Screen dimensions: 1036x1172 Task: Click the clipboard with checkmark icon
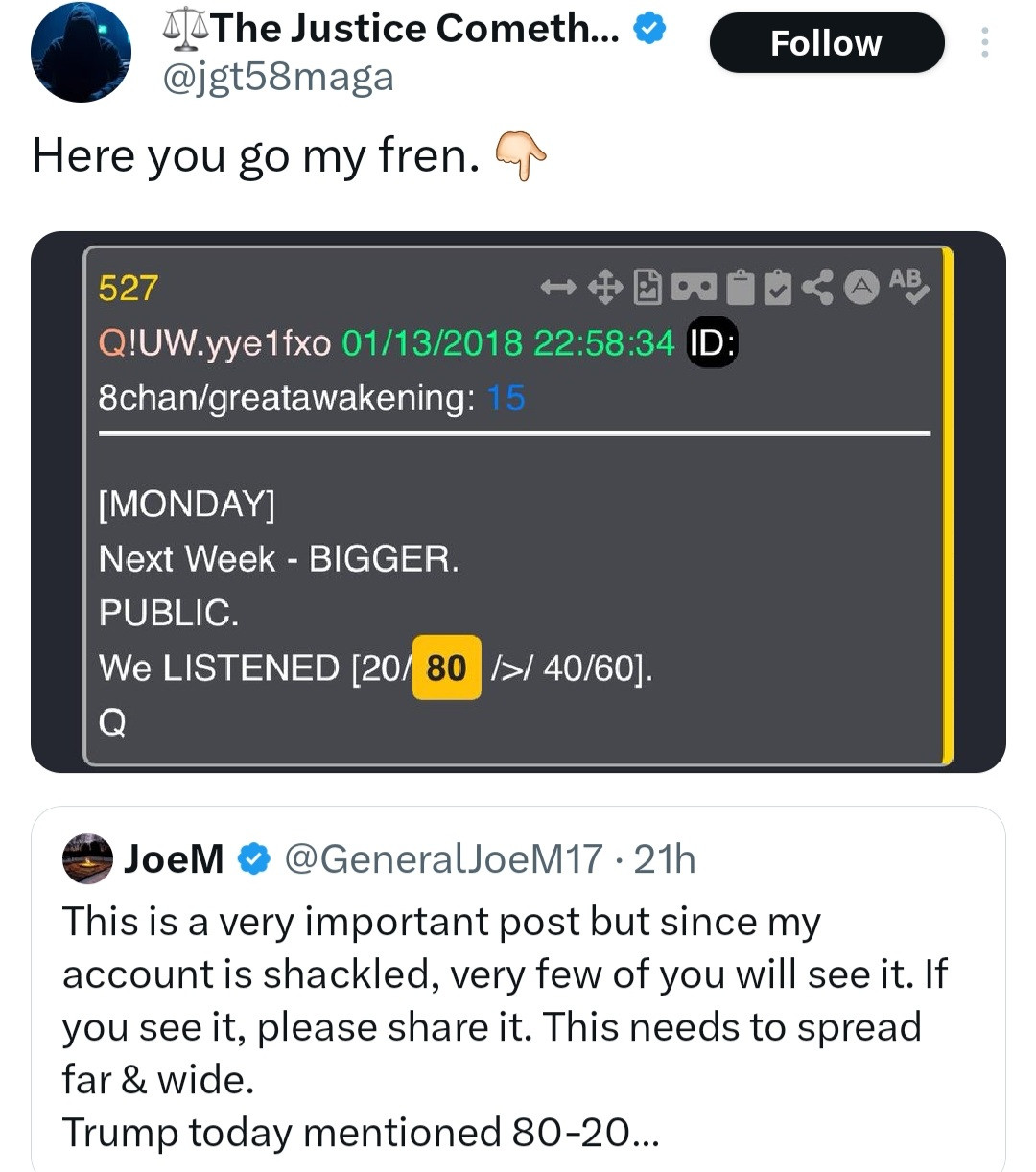[x=778, y=287]
